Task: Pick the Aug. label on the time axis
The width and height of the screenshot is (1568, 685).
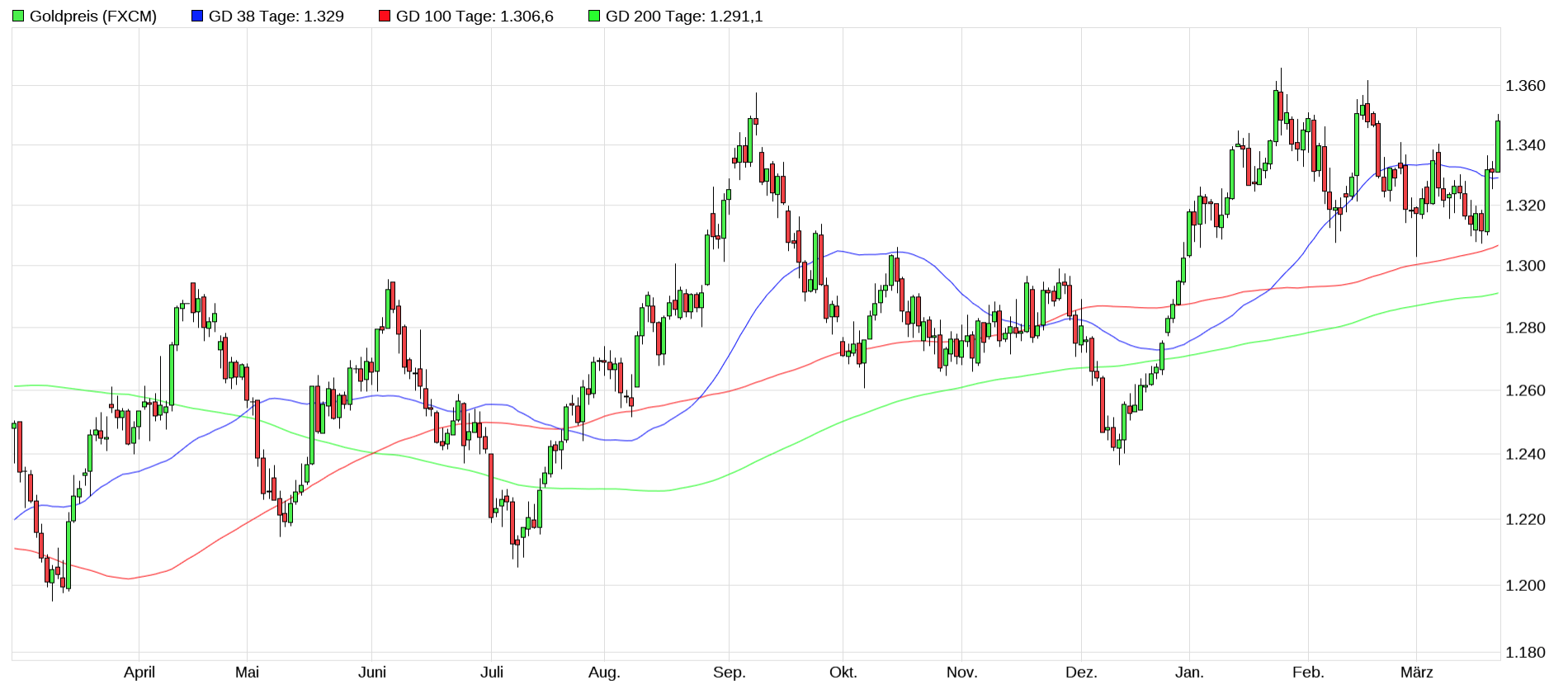Action: (x=604, y=673)
